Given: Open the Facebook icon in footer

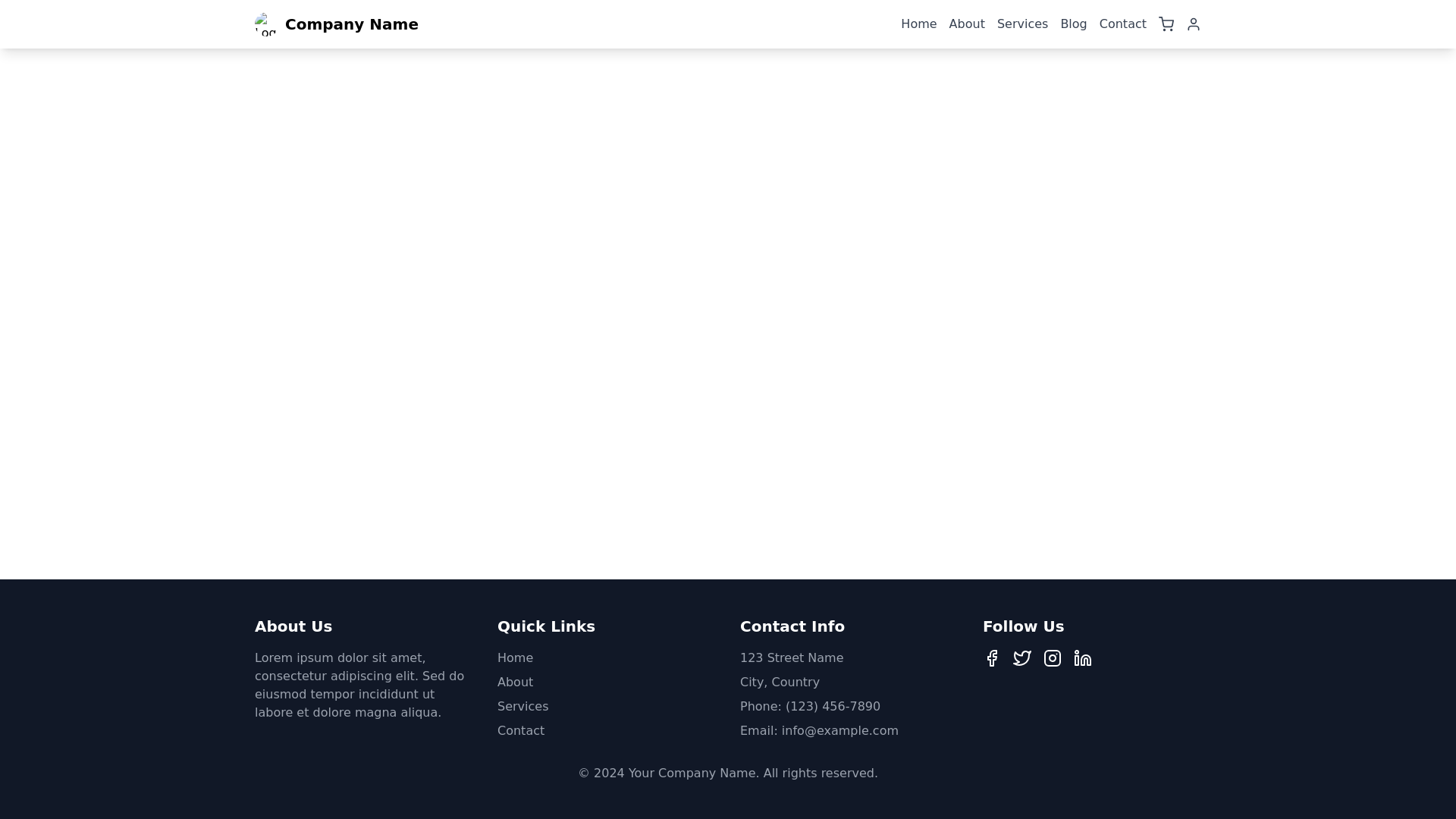Looking at the screenshot, I should (x=992, y=657).
